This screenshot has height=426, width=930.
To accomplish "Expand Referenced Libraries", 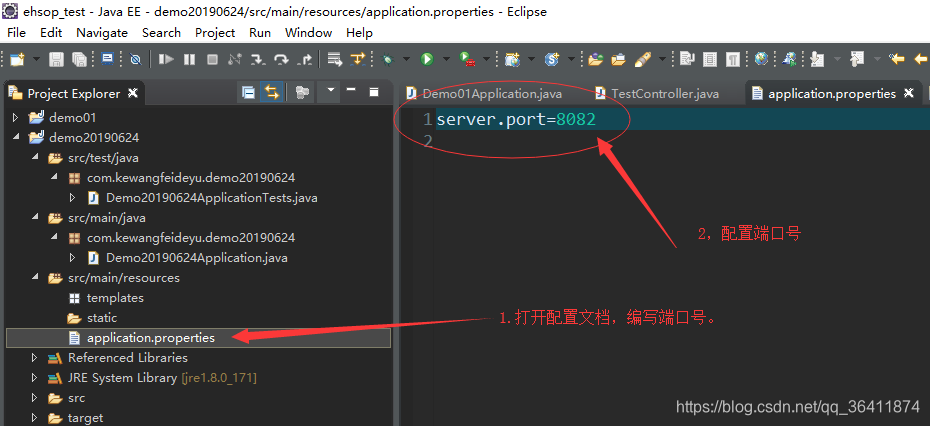I will click(x=35, y=358).
